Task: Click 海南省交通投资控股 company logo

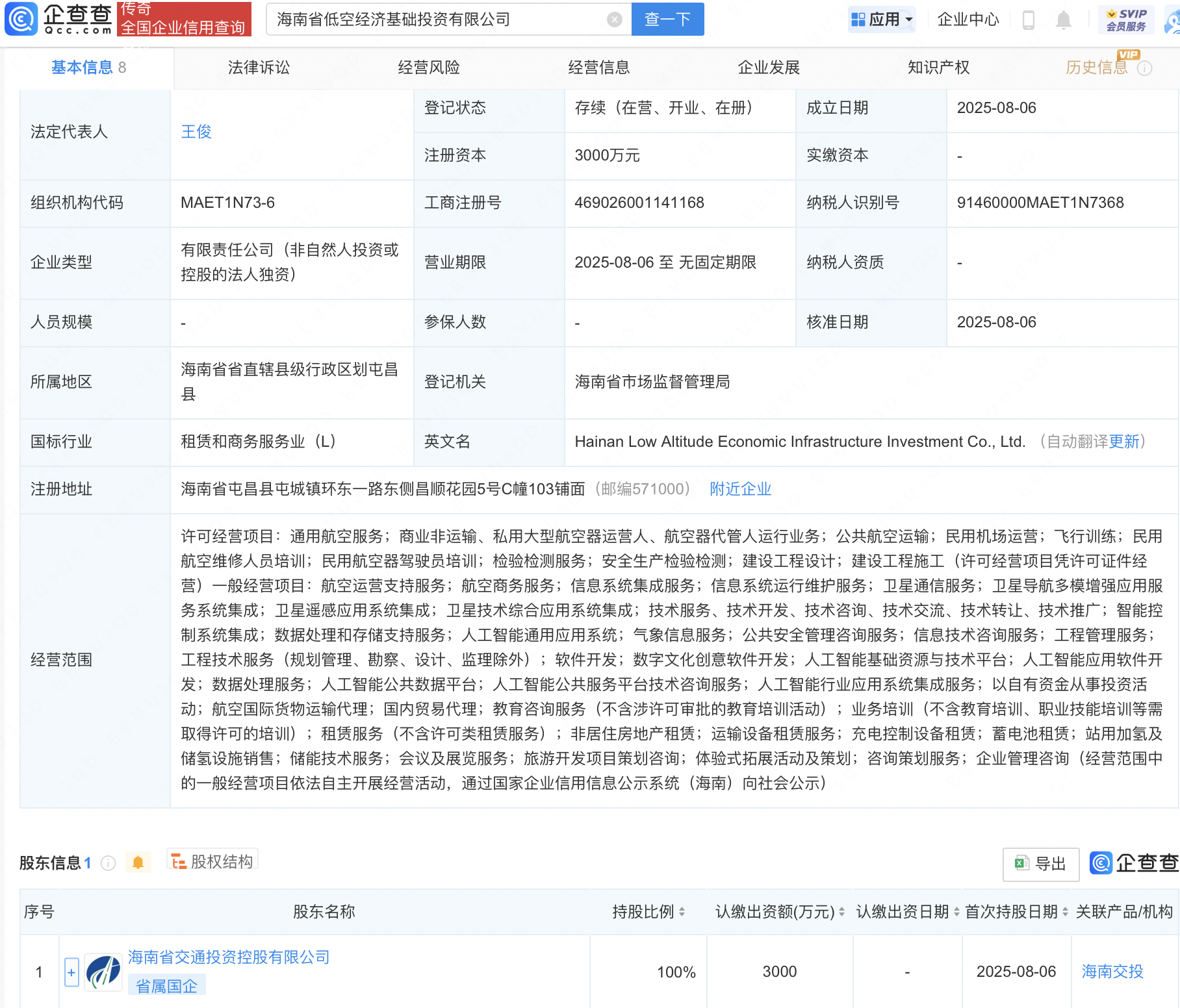Action: point(103,972)
